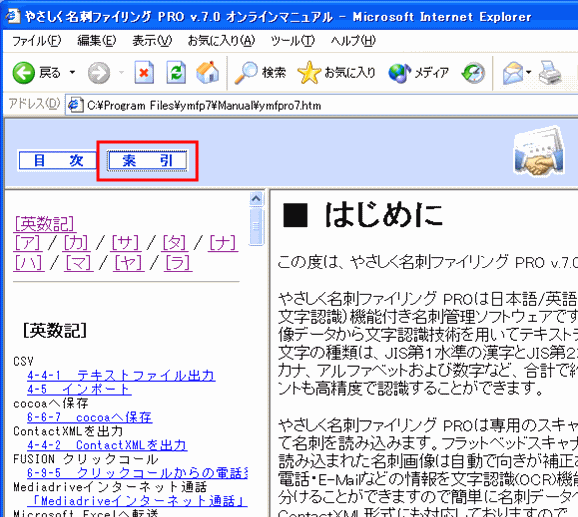Click the 目次 (contents) button
Image resolution: width=578 pixels, height=517 pixels.
(x=58, y=161)
